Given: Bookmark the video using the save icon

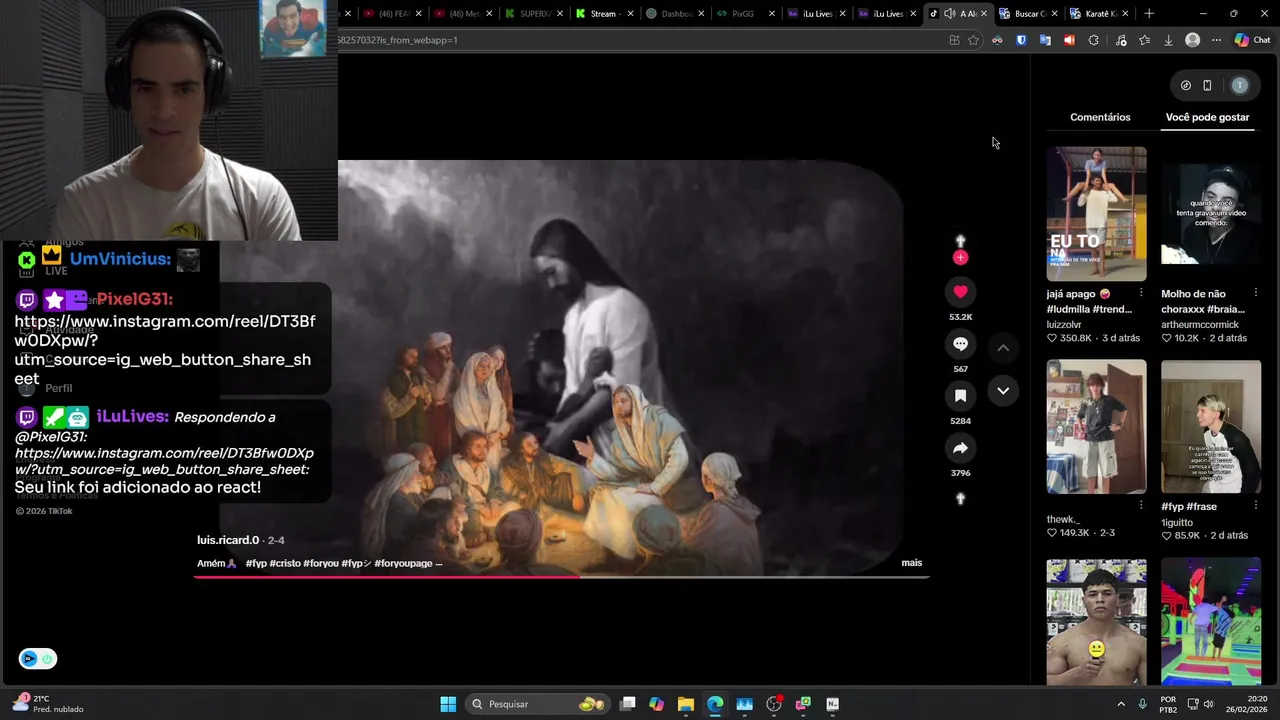Looking at the screenshot, I should pos(960,396).
